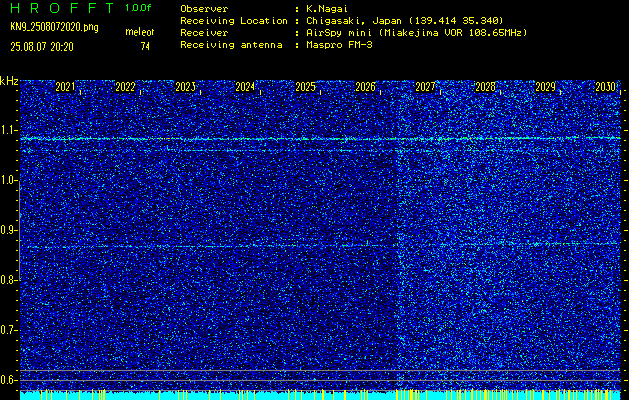Click the Receiving antenna label
Screen dimensions: 629x400
(231, 45)
